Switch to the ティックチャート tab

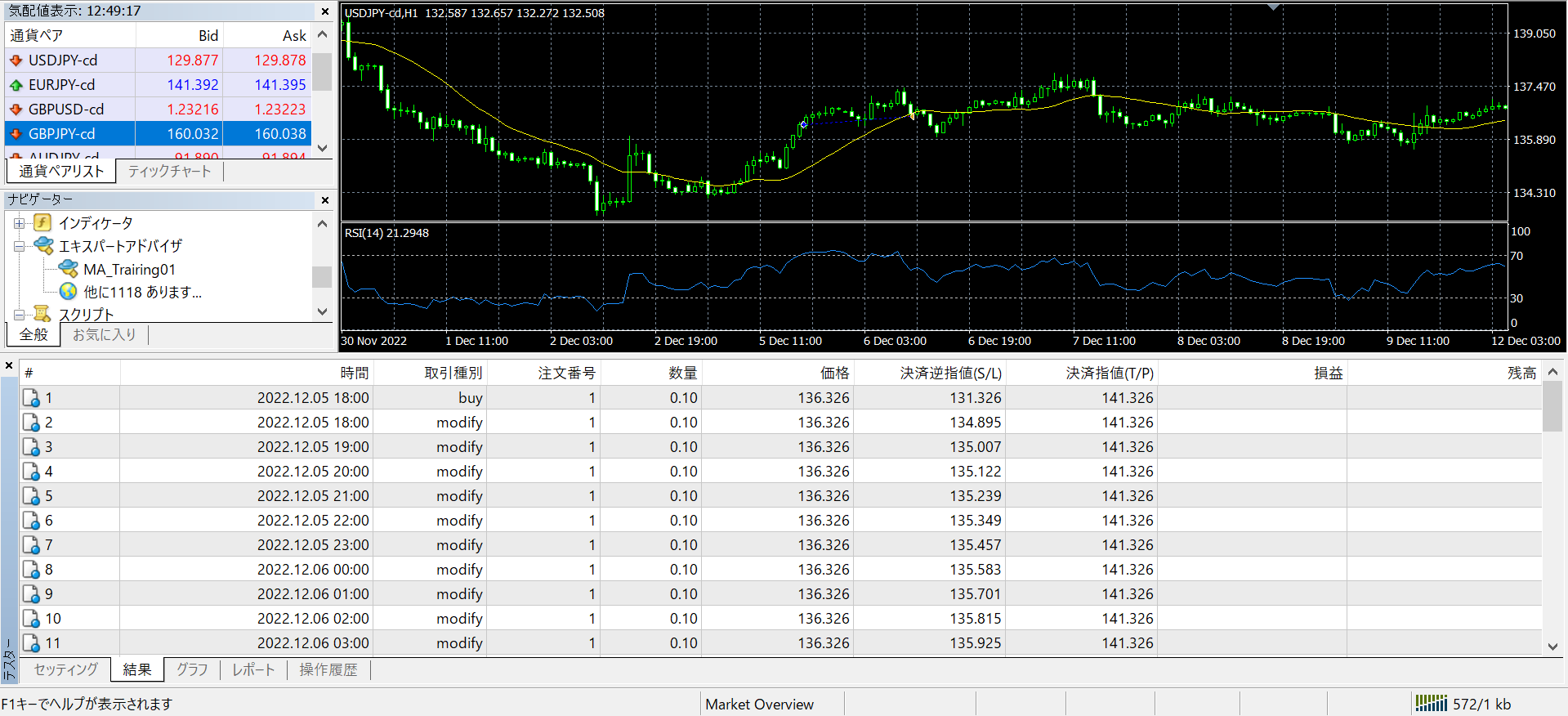pos(169,171)
